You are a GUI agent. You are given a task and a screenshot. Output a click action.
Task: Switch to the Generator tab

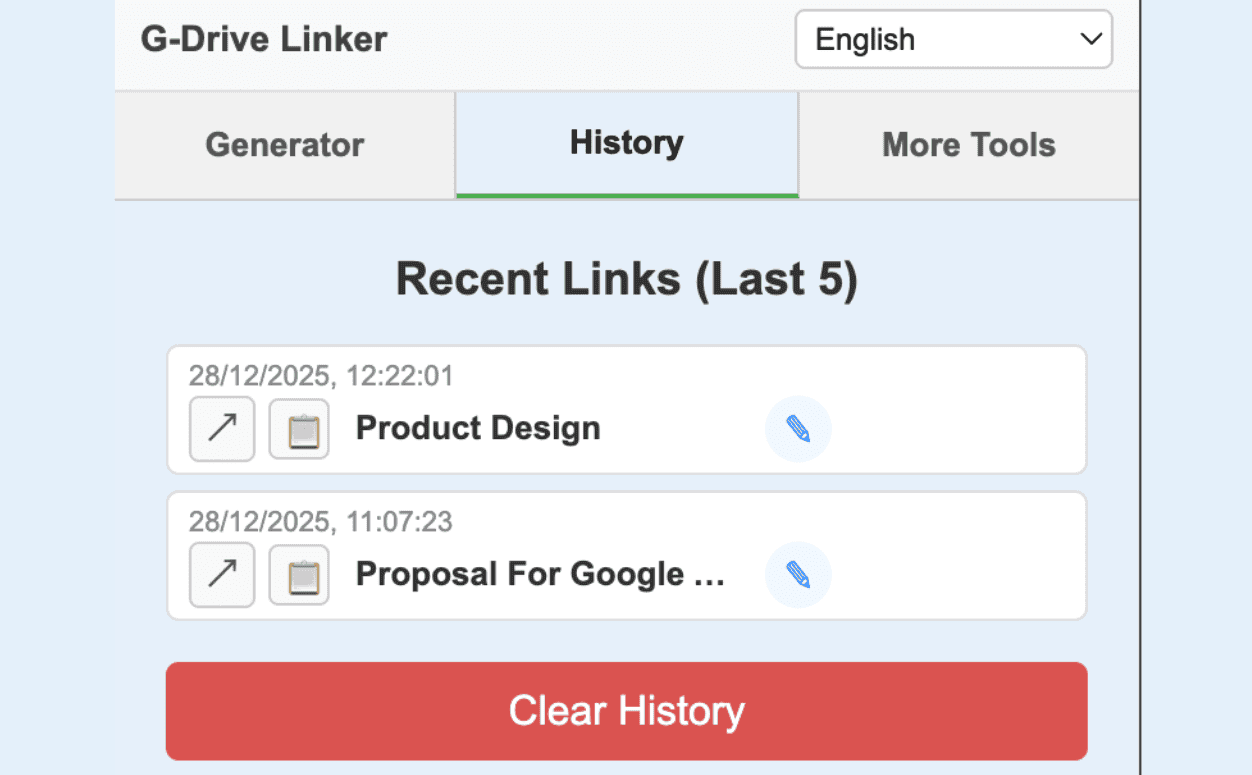[x=285, y=145]
